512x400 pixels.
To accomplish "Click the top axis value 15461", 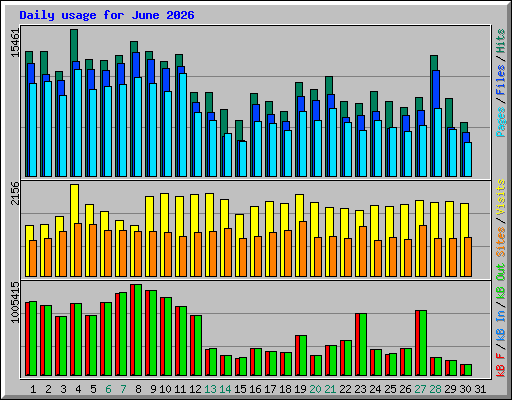I will [15, 43].
